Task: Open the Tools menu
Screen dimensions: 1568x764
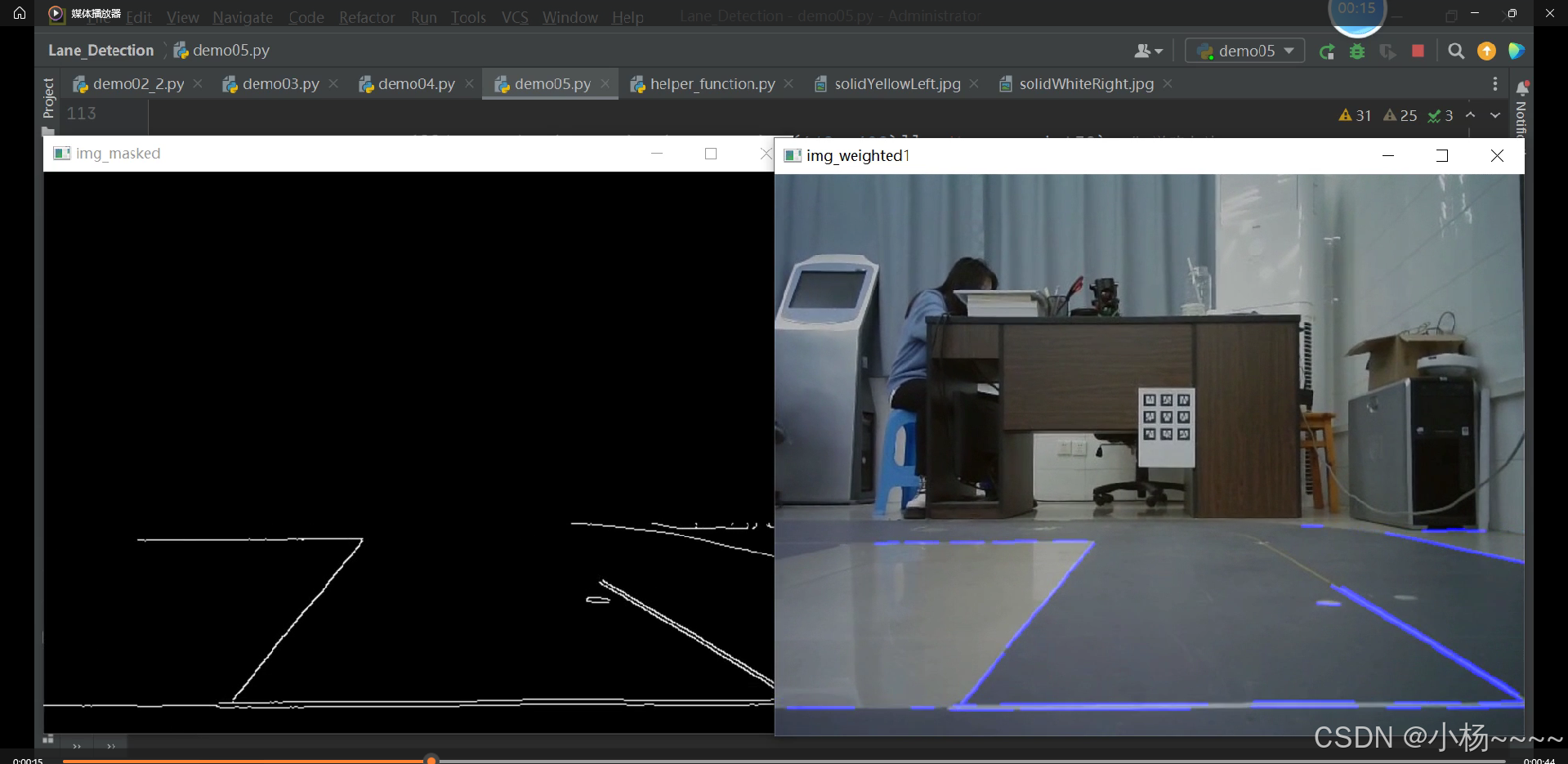Action: (468, 17)
